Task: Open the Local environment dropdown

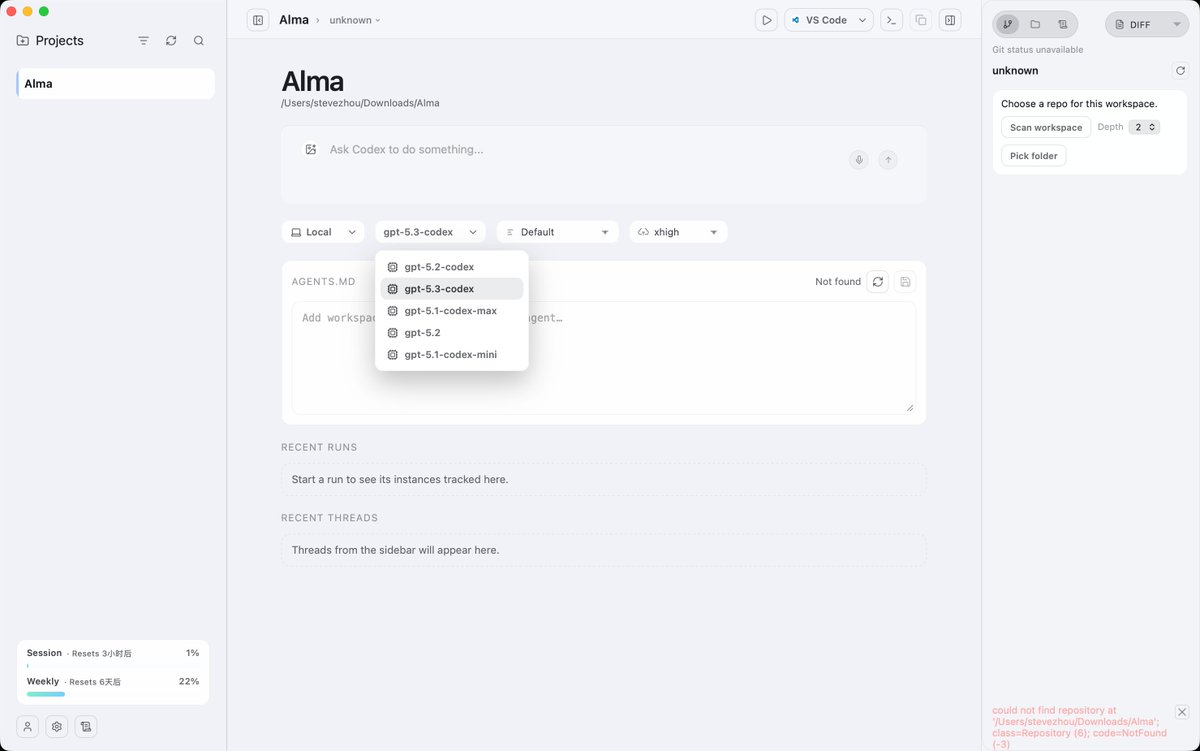Action: pyautogui.click(x=322, y=232)
